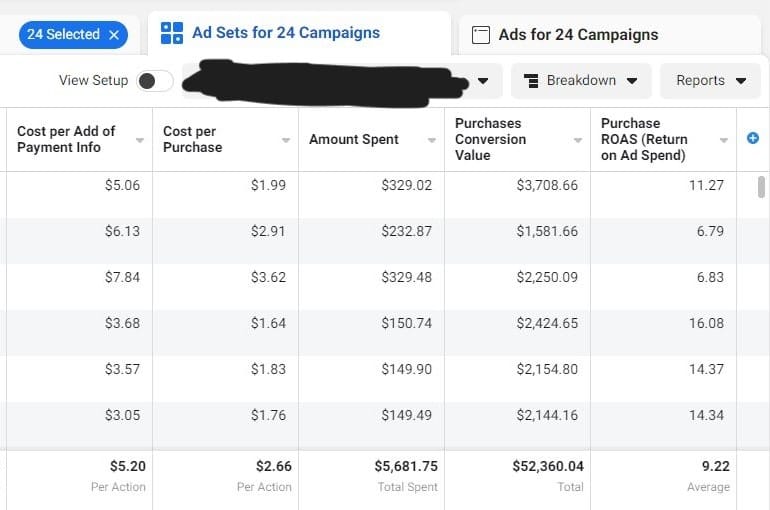Toggle the View Setup switch
The width and height of the screenshot is (770, 510).
155,81
